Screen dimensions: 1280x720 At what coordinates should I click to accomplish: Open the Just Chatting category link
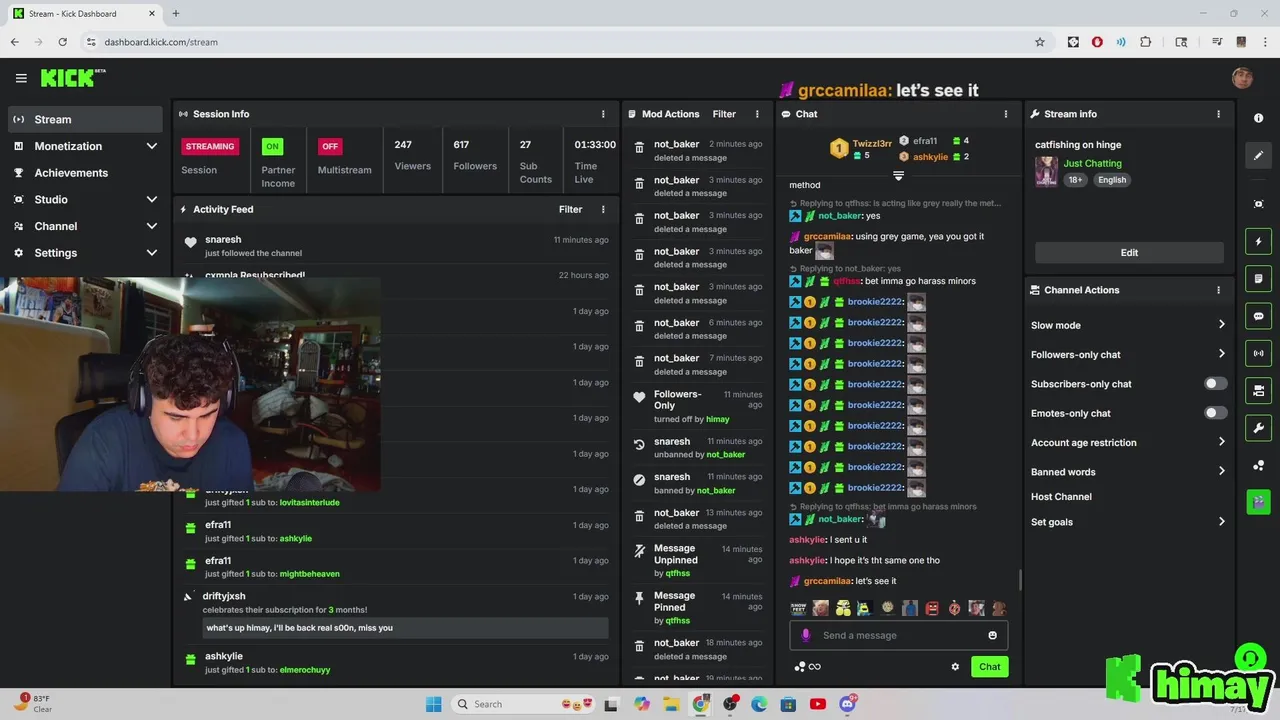pyautogui.click(x=1092, y=163)
